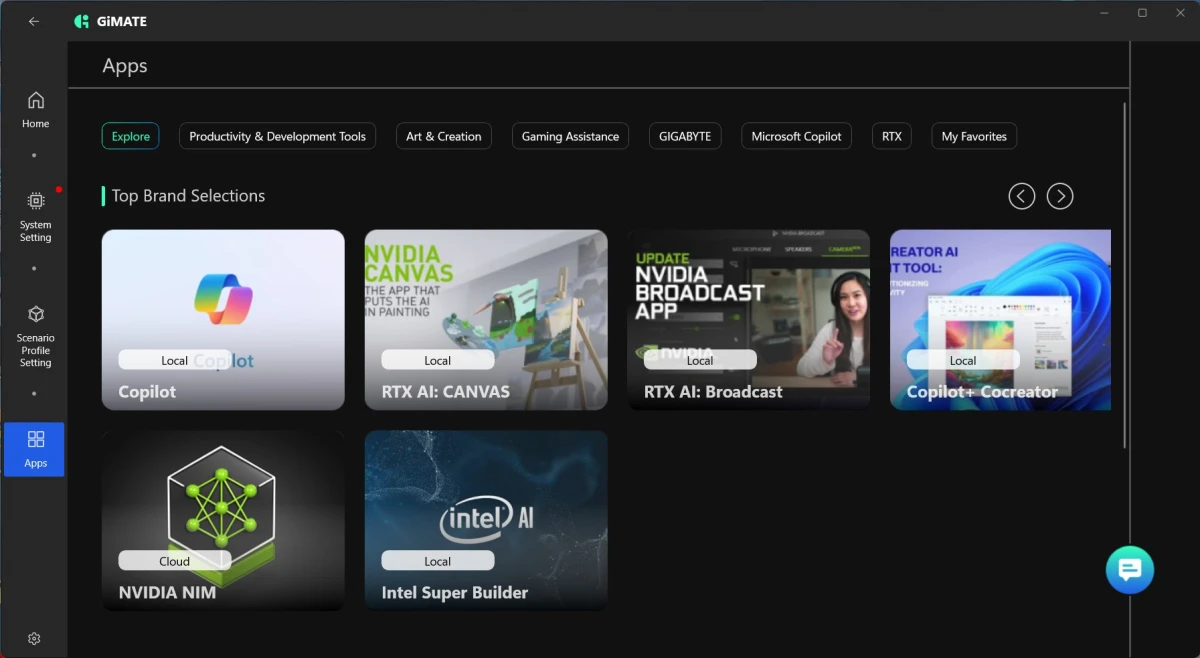
Task: Open the Copilot app card
Action: point(223,320)
